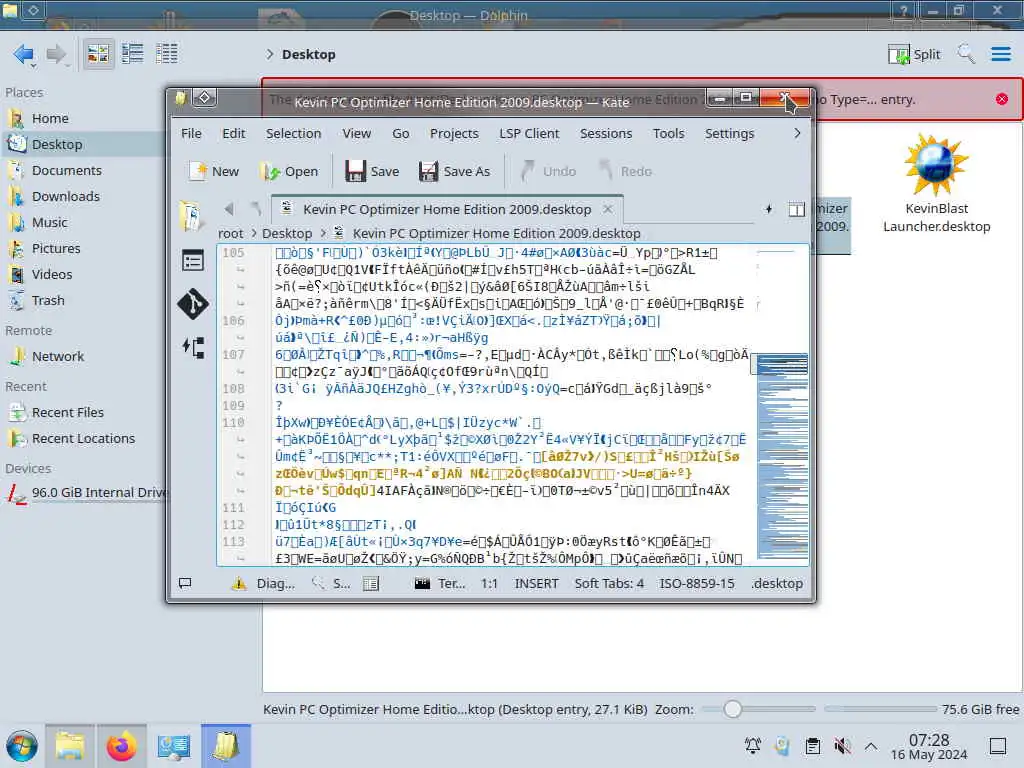Screen dimensions: 1024x768
Task: Toggle the INSERT mode indicator
Action: pyautogui.click(x=536, y=583)
